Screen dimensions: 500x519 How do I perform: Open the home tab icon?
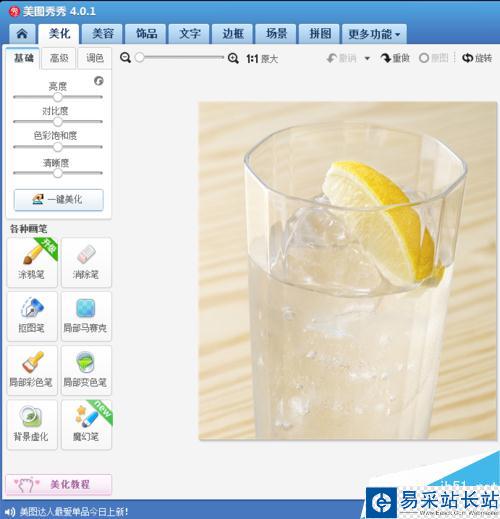tap(22, 34)
